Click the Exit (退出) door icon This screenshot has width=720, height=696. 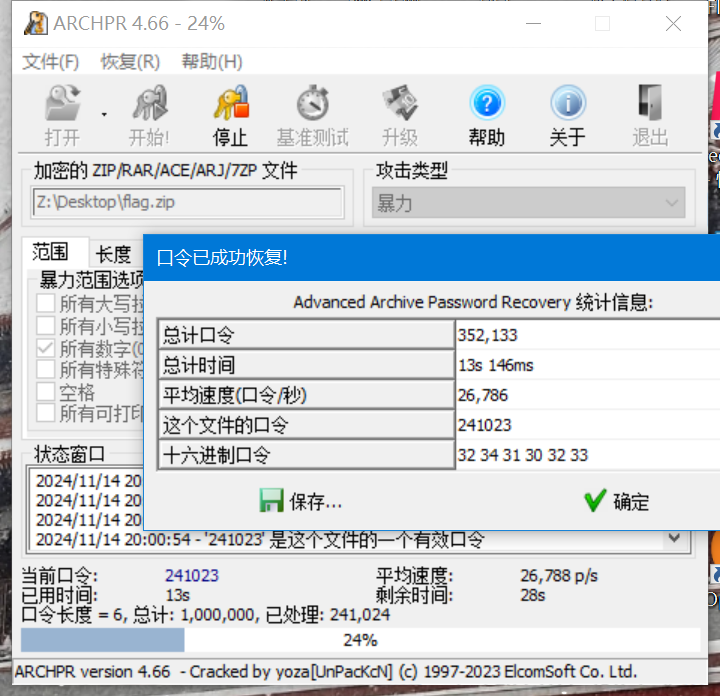pos(650,103)
